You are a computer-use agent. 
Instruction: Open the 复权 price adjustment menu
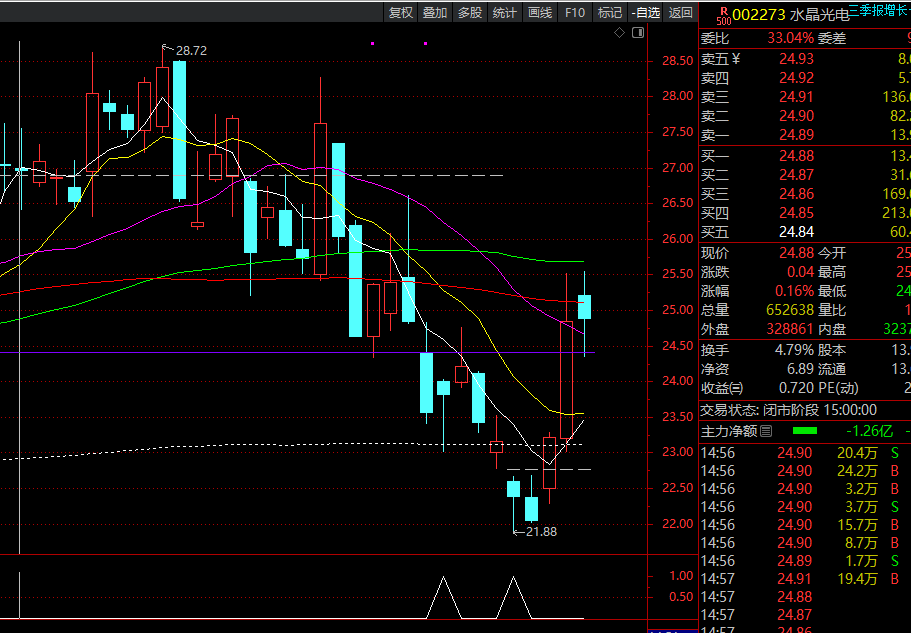[x=400, y=13]
